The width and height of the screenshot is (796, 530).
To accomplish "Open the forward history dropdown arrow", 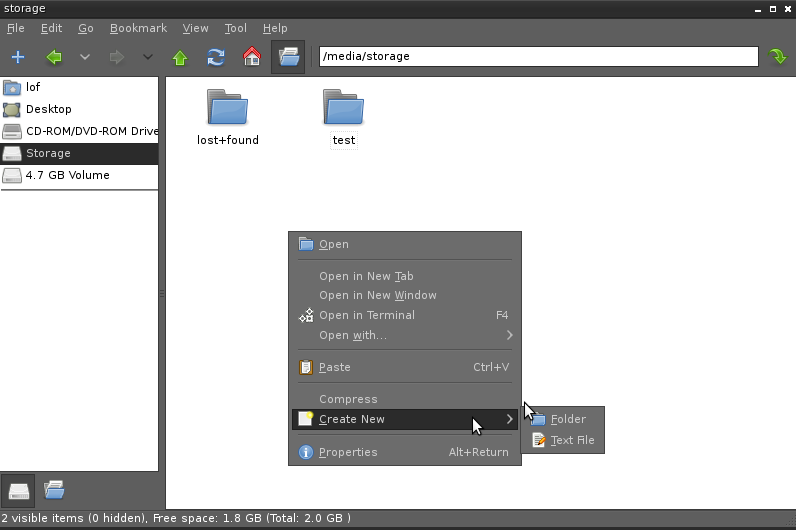I will [x=148, y=57].
